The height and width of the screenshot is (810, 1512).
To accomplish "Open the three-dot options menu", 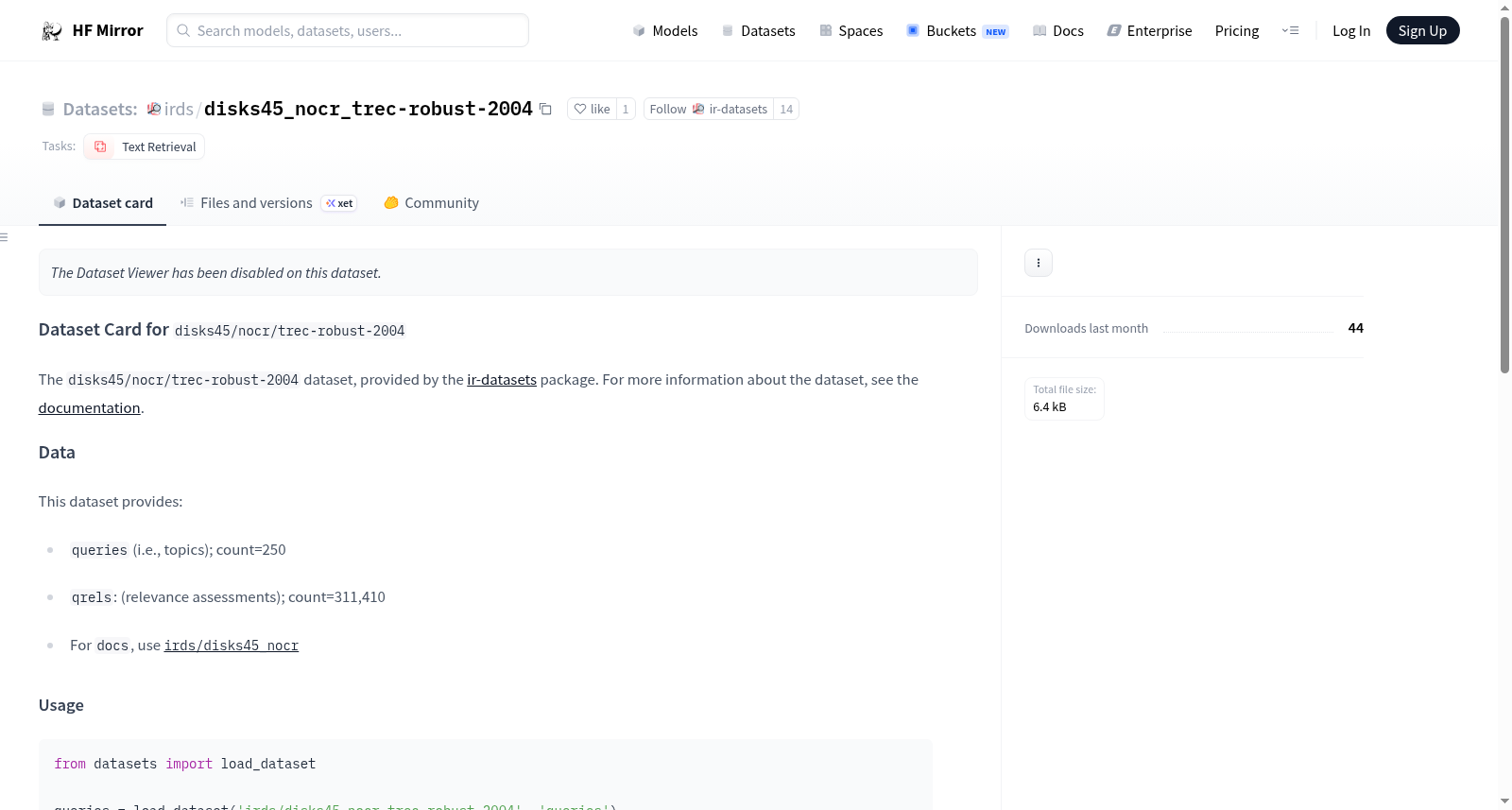I will coord(1039,263).
